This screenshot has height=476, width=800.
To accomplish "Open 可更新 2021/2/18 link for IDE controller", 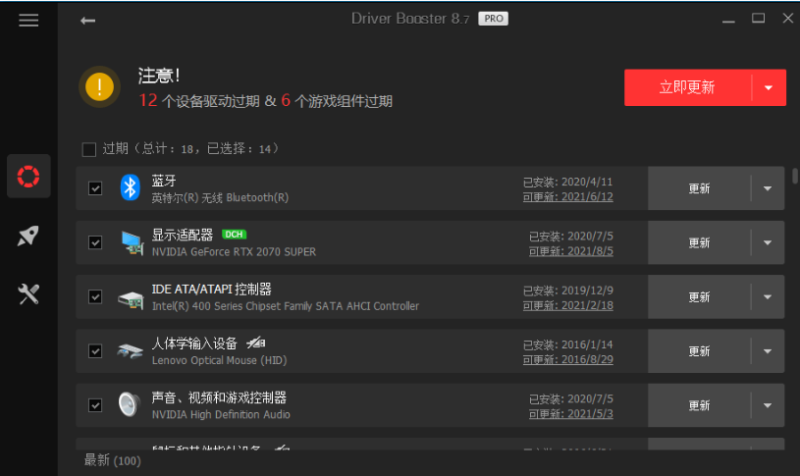I will point(568,306).
